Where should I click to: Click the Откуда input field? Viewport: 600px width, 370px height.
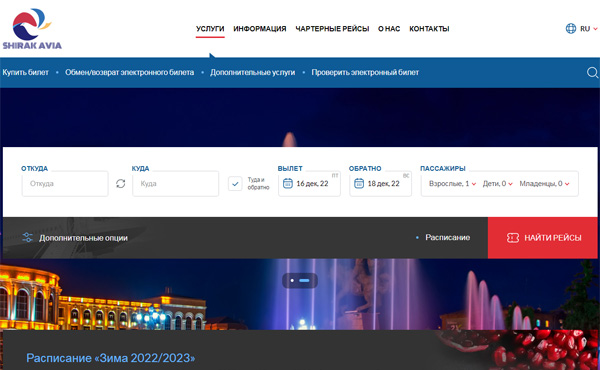tap(65, 184)
